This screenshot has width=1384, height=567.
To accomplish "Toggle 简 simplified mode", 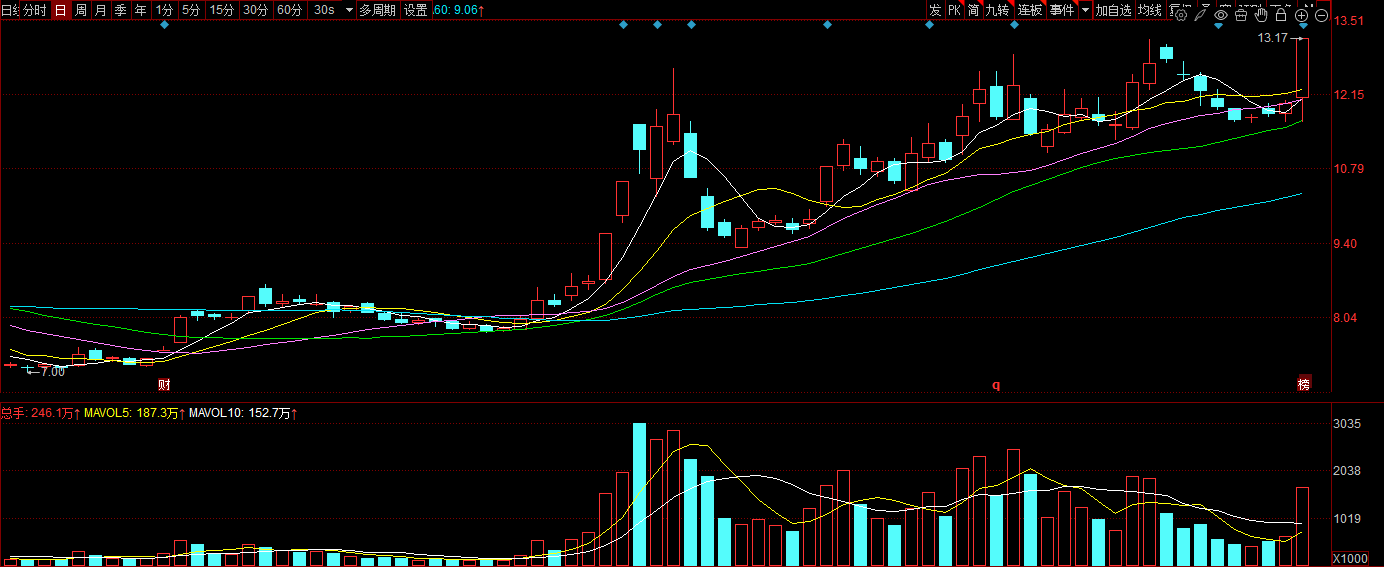I will click(973, 10).
